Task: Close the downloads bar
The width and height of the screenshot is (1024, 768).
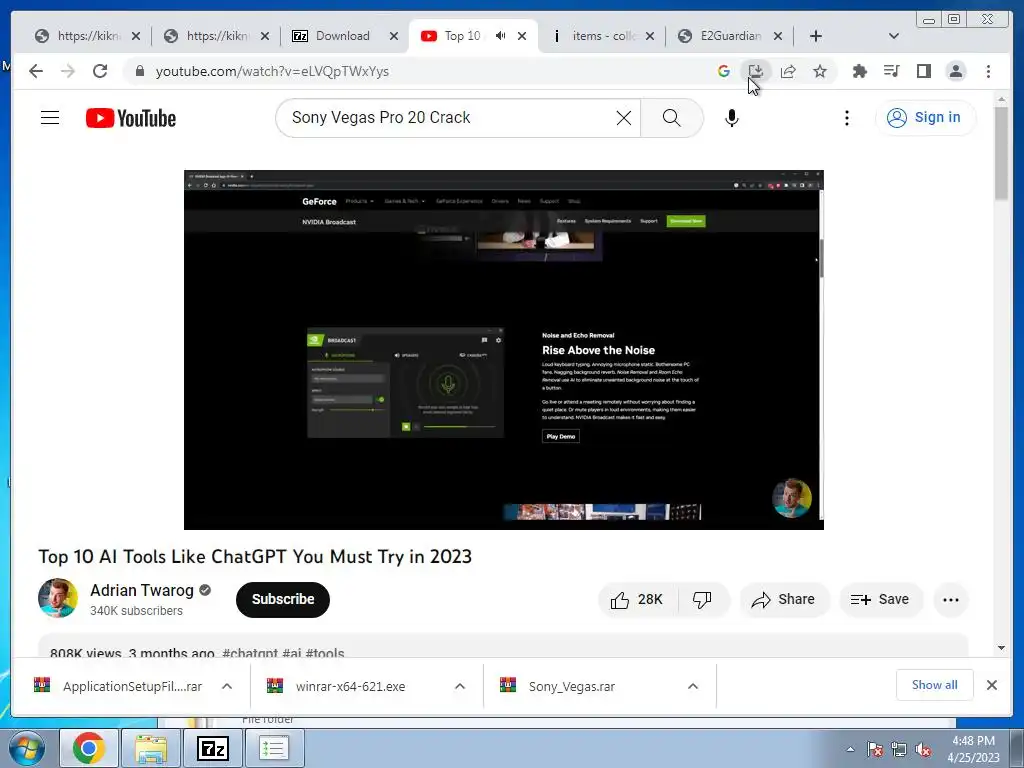Action: [991, 685]
